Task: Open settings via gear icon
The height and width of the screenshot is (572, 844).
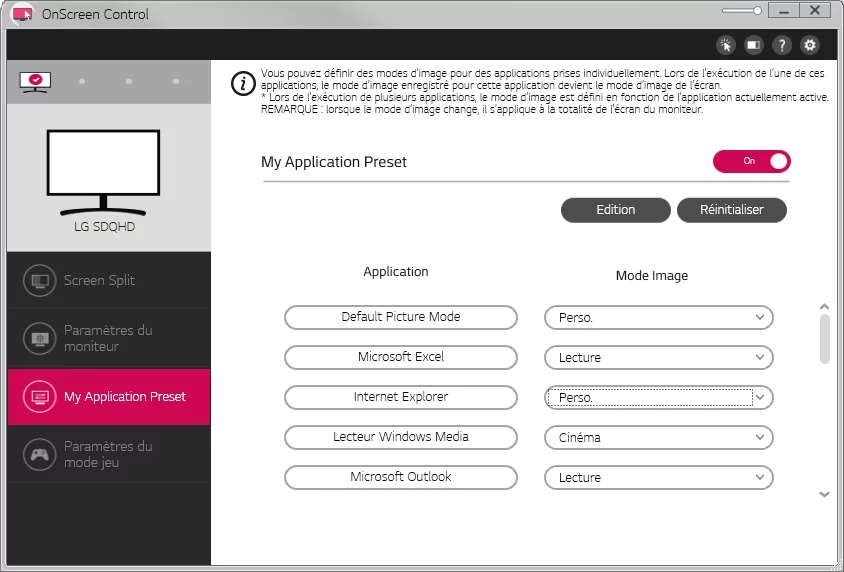Action: tap(810, 45)
